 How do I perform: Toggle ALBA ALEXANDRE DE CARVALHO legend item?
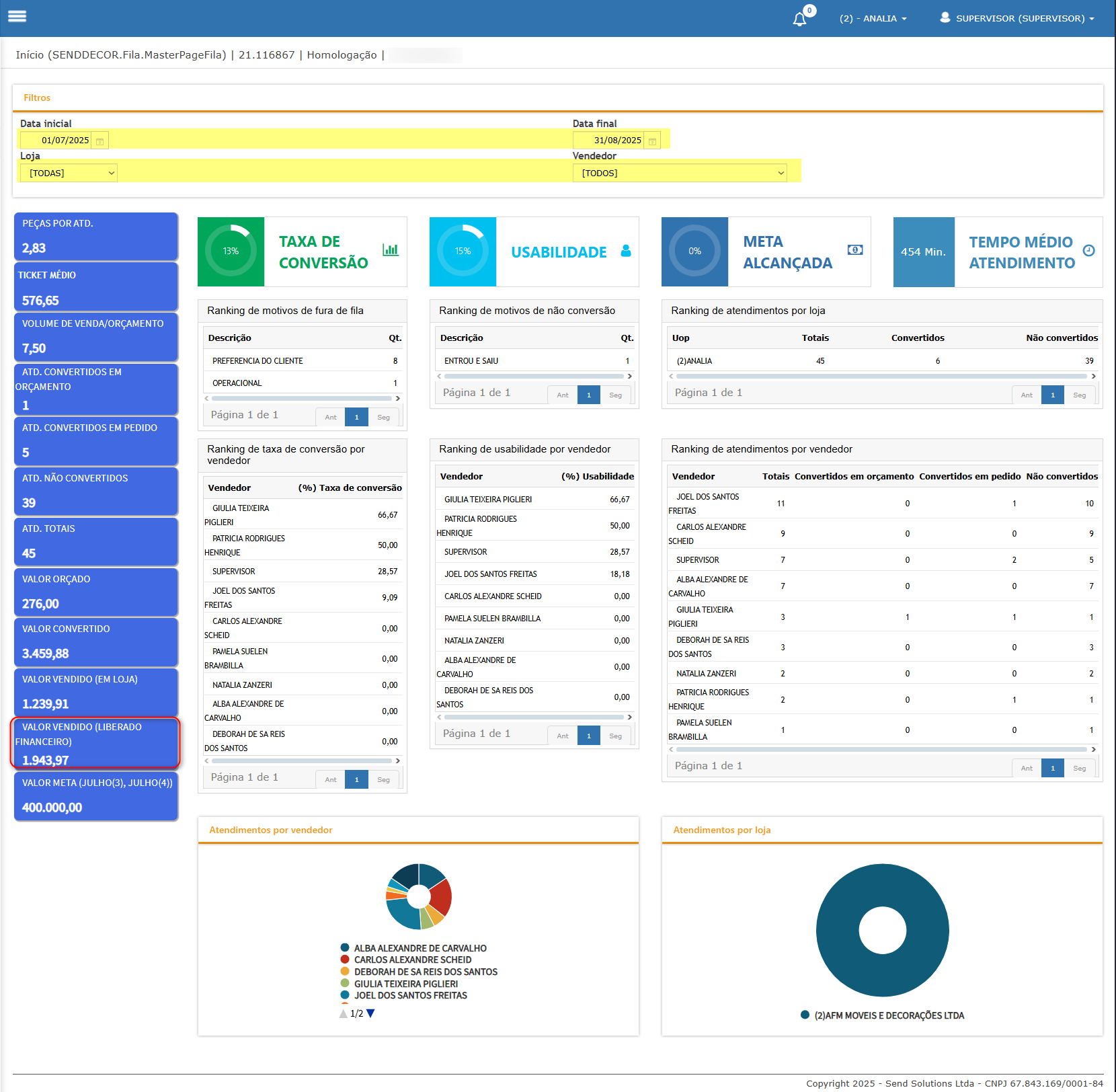click(420, 948)
